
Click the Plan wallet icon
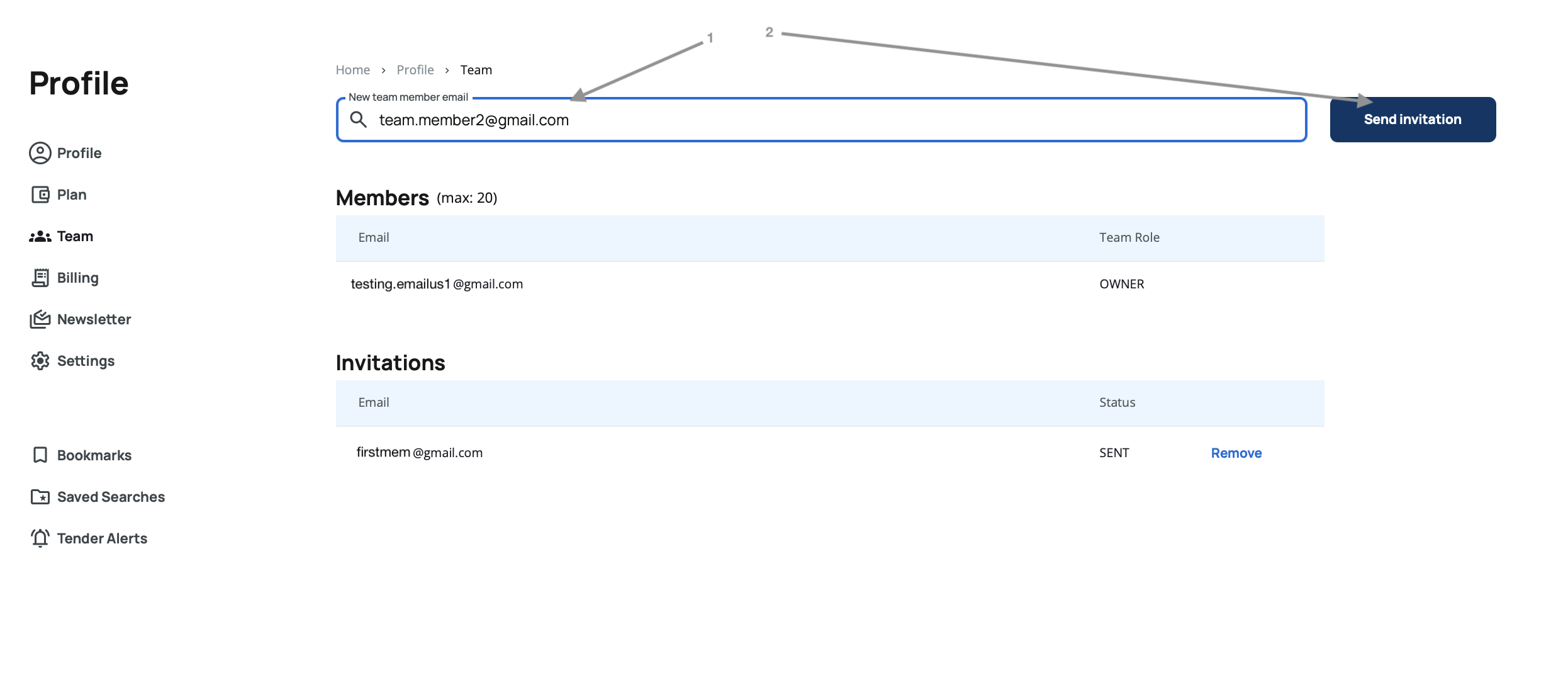click(x=40, y=195)
